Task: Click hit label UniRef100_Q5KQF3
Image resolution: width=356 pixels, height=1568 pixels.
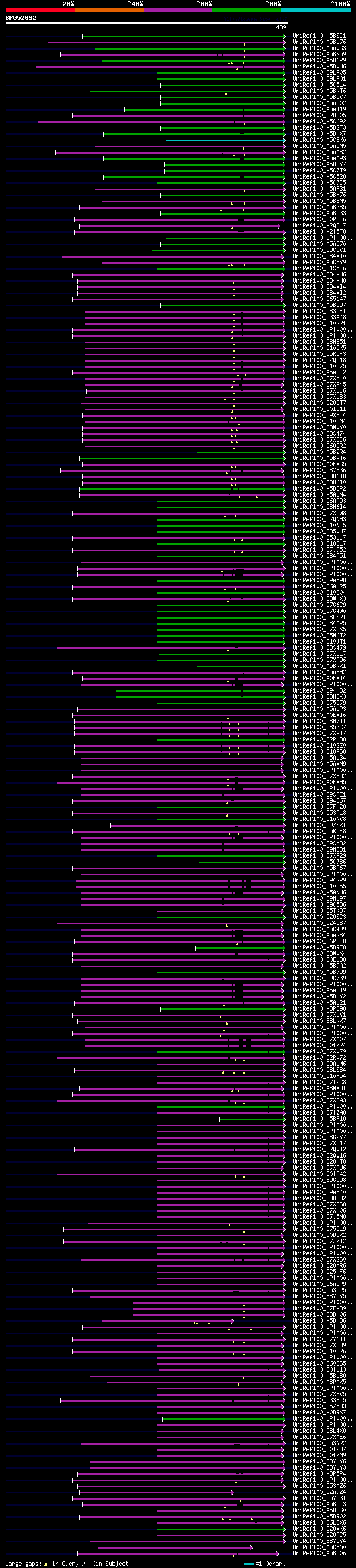Action: point(319,354)
